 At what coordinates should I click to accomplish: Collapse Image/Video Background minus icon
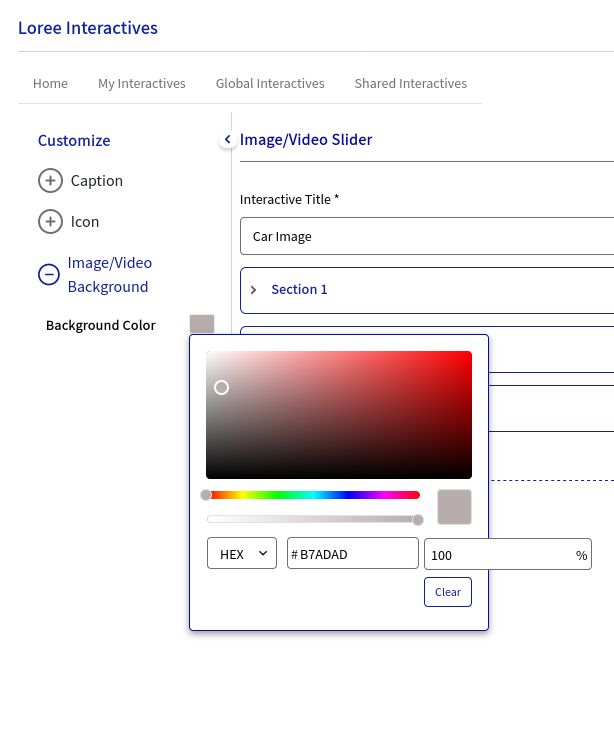point(49,275)
